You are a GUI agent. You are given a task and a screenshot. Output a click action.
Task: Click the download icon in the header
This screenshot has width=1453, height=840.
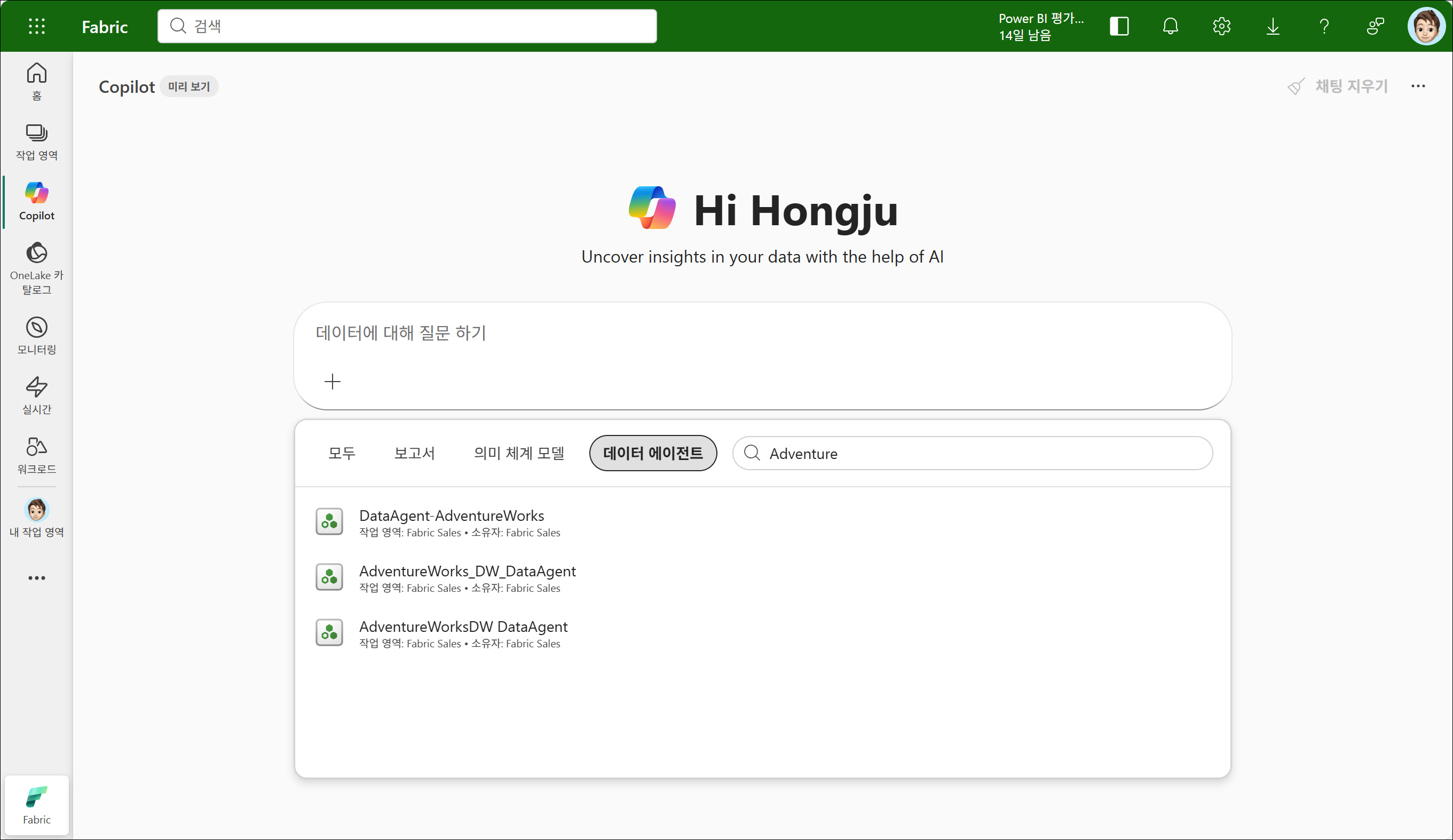1273,26
